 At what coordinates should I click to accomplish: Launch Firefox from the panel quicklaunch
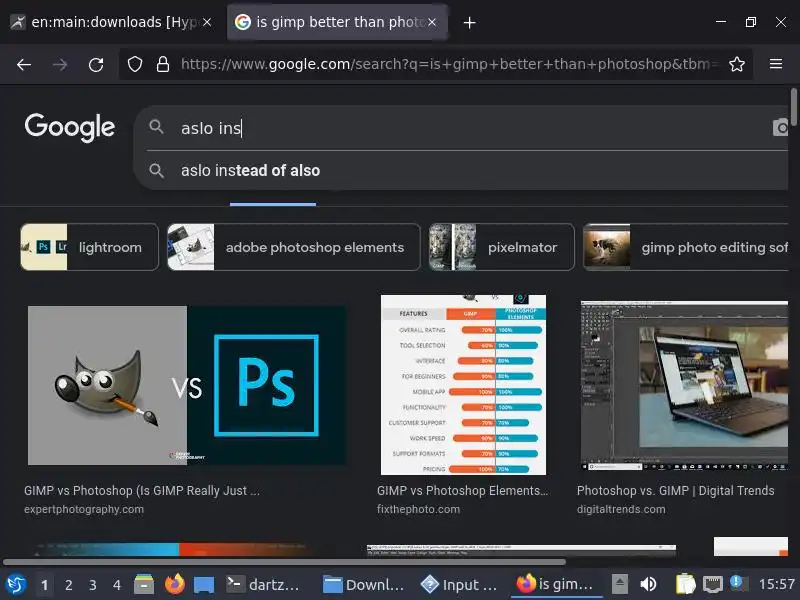(174, 584)
